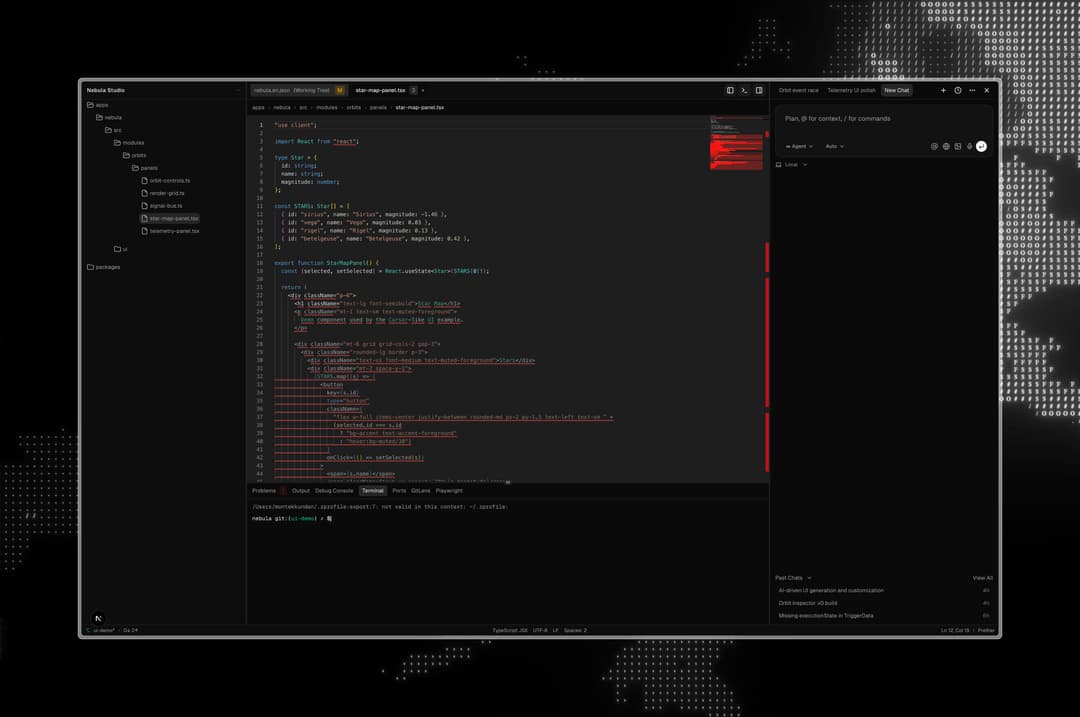The height and width of the screenshot is (717, 1080).
Task: Open the Auto model selector dropdown
Action: pos(836,146)
